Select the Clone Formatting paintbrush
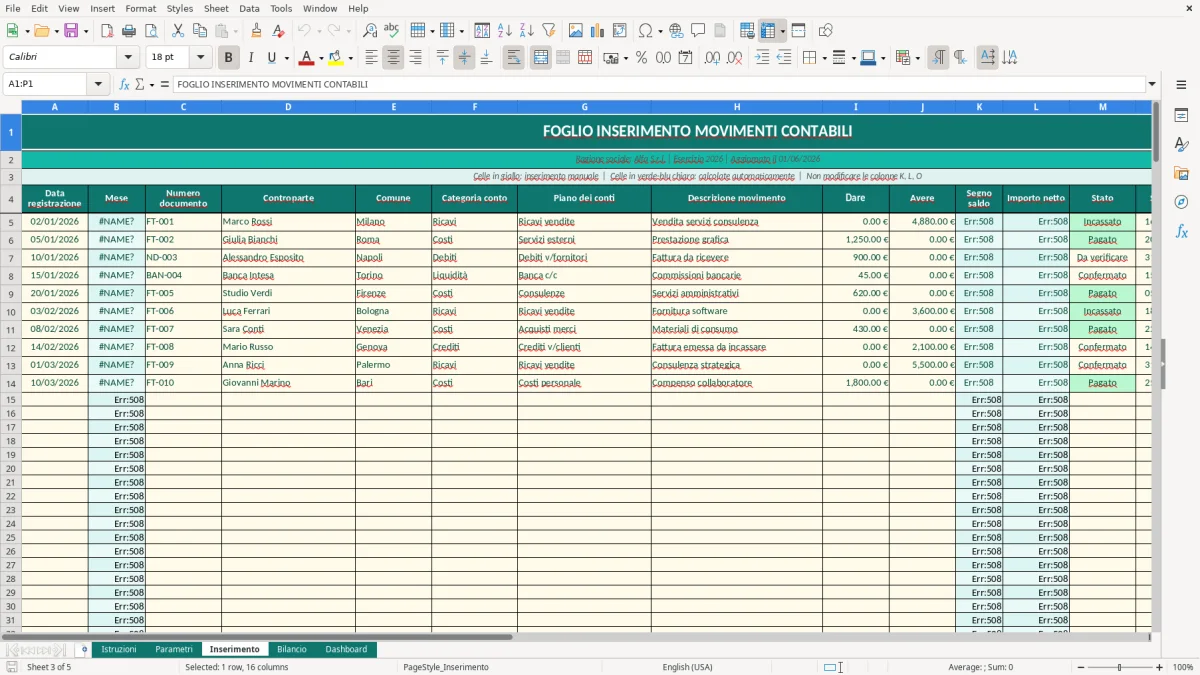 [256, 31]
